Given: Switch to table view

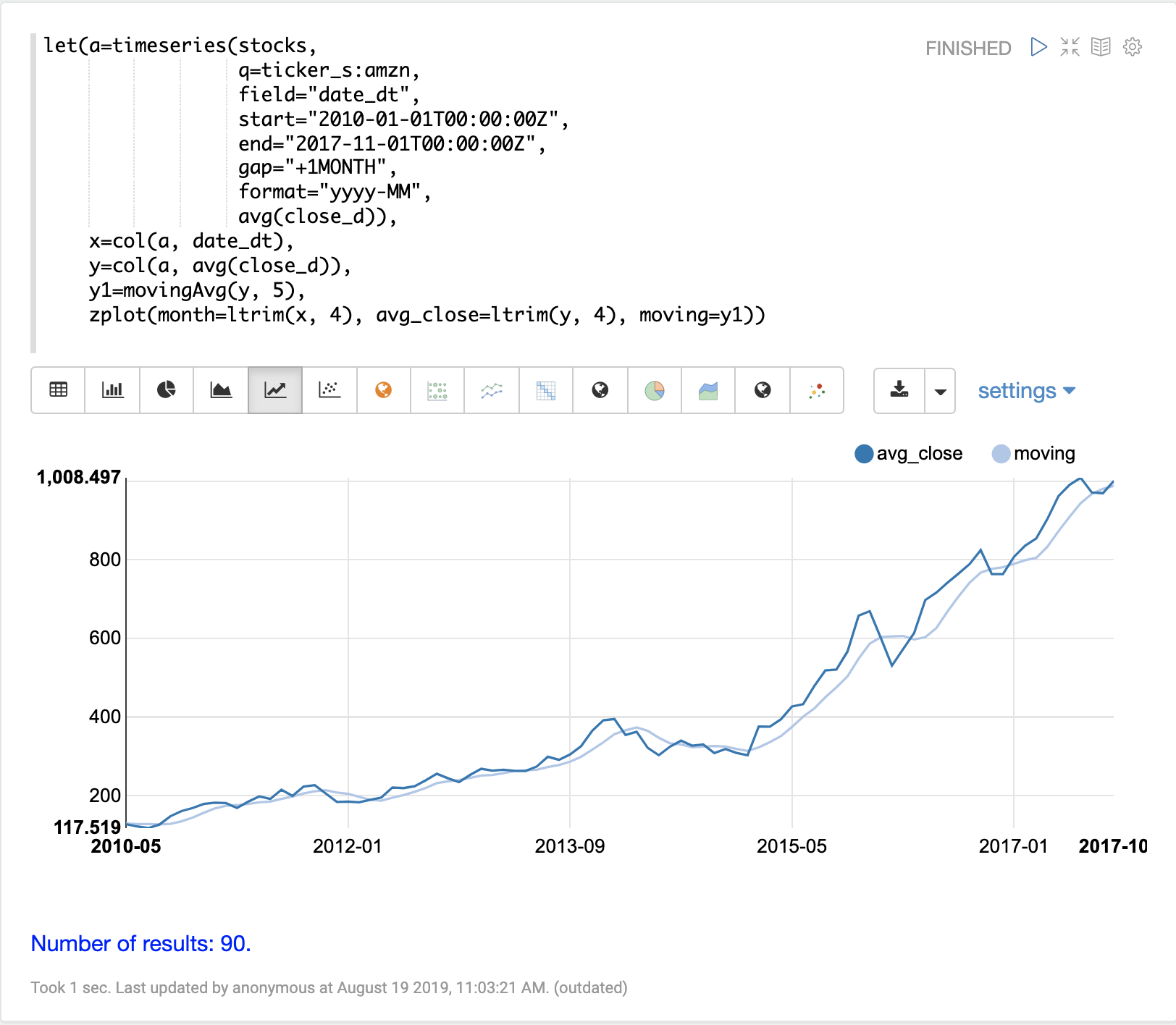Looking at the screenshot, I should coord(58,390).
